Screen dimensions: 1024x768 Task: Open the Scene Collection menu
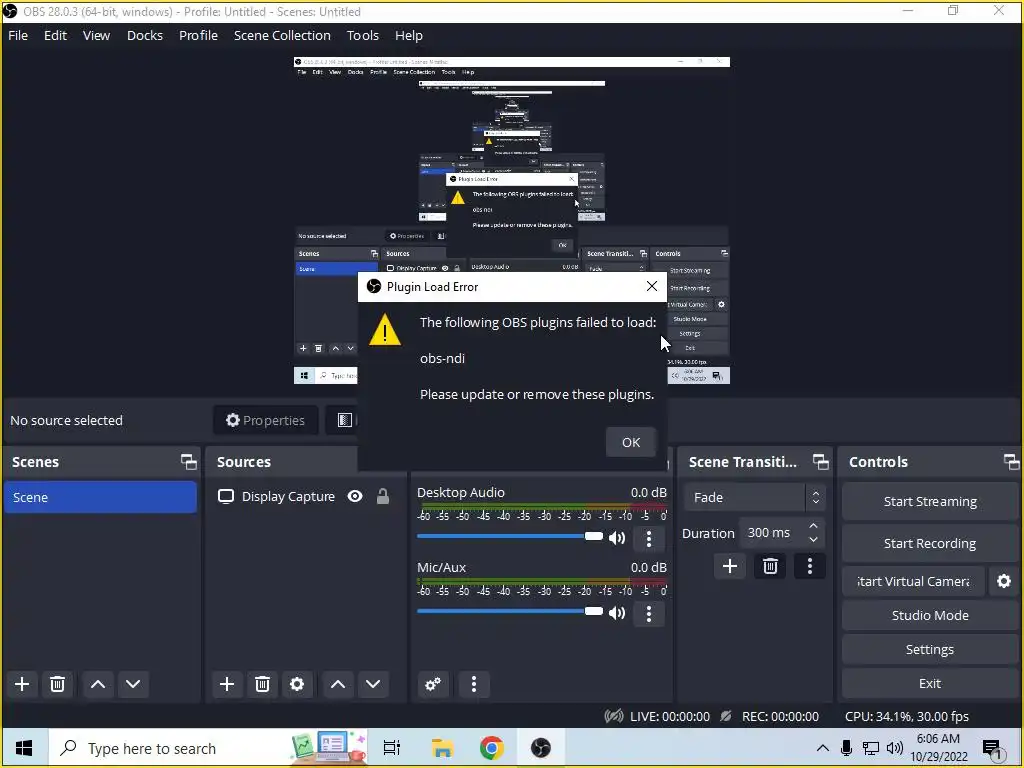tap(282, 35)
